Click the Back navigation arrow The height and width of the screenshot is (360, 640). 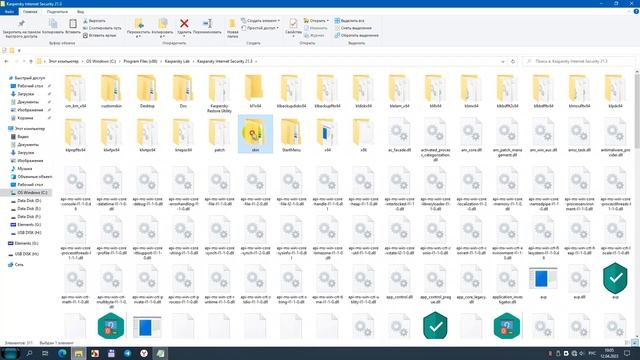(6, 61)
